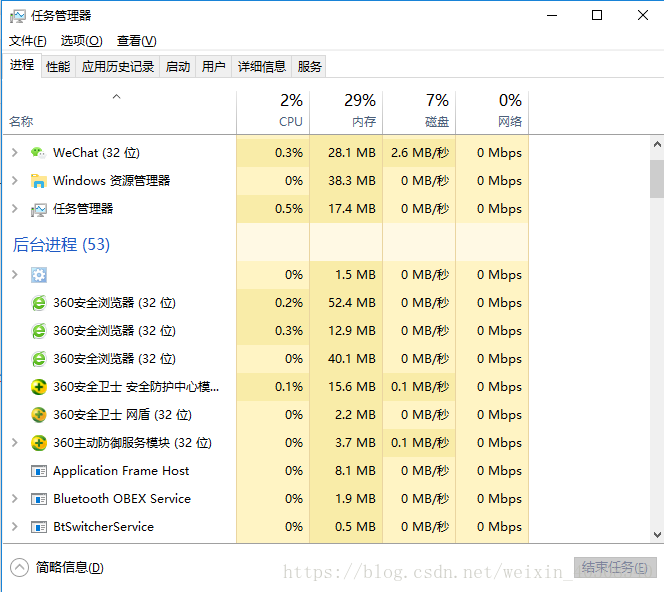Image resolution: width=664 pixels, height=592 pixels.
Task: Sort by the CPU column header
Action: pyautogui.click(x=273, y=112)
